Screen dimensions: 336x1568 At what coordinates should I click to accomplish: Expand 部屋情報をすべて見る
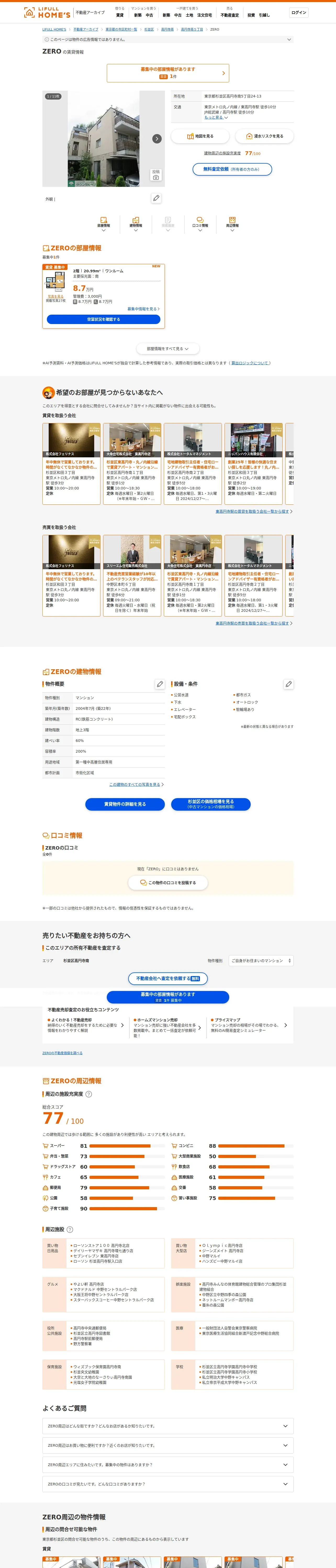[x=168, y=349]
